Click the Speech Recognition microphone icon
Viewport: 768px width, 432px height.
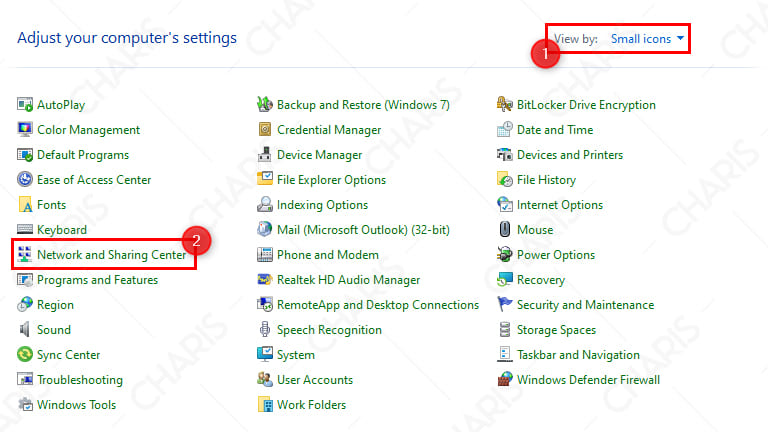click(265, 329)
